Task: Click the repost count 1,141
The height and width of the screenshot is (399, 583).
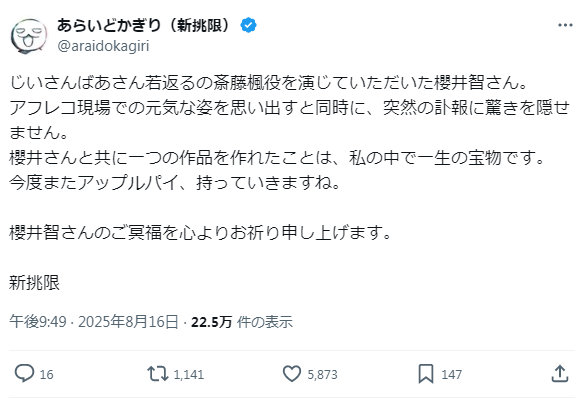Action: [x=189, y=374]
